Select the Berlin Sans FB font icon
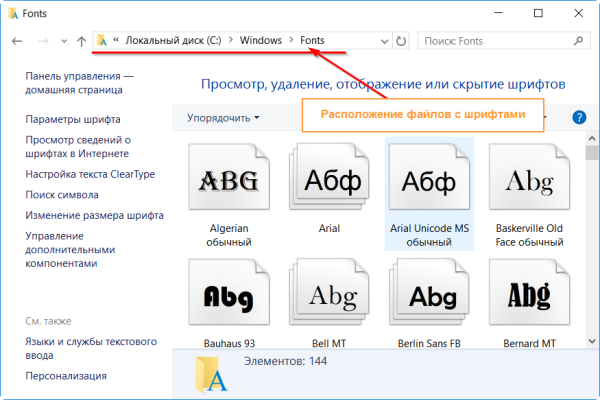This screenshot has height=400, width=600. [429, 292]
